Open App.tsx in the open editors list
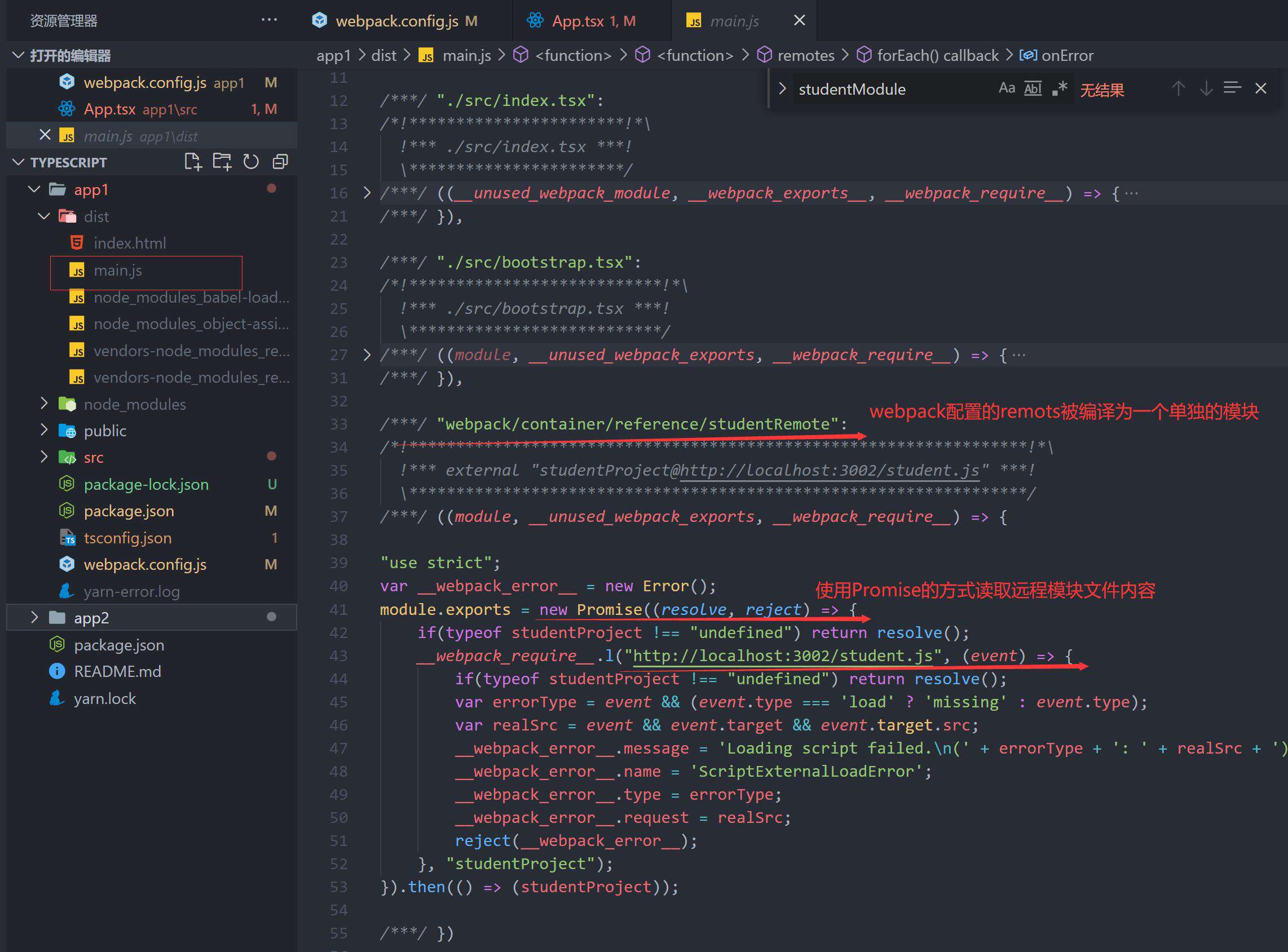Viewport: 1288px width, 952px height. (151, 109)
